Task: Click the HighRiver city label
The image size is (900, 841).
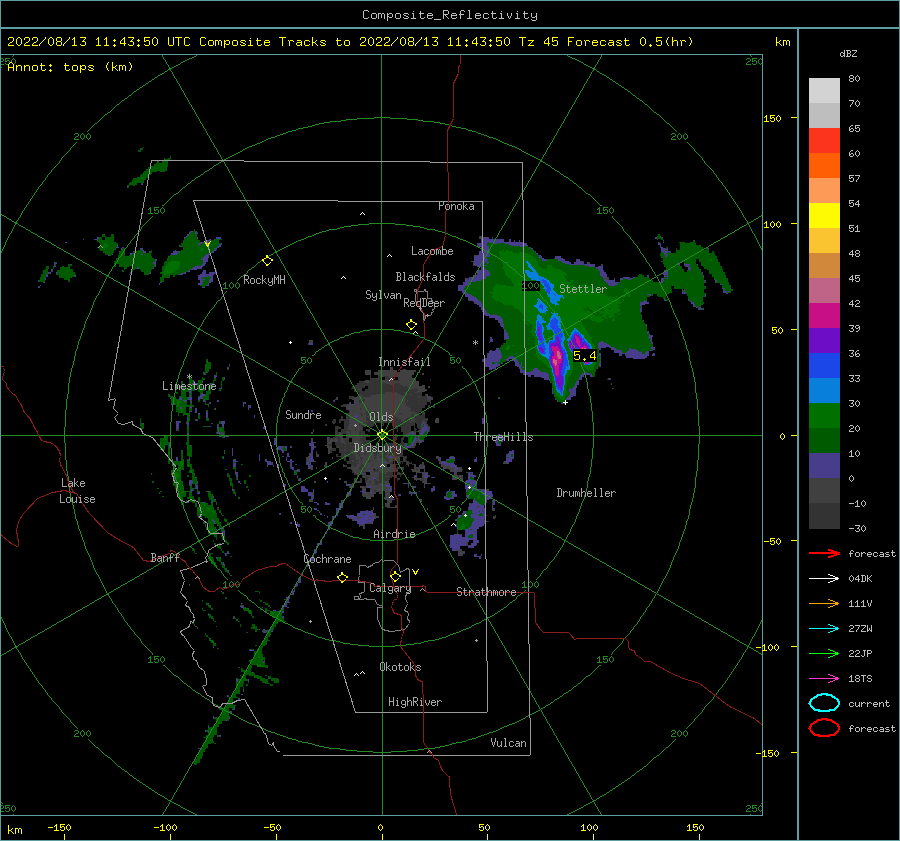Action: pos(415,702)
